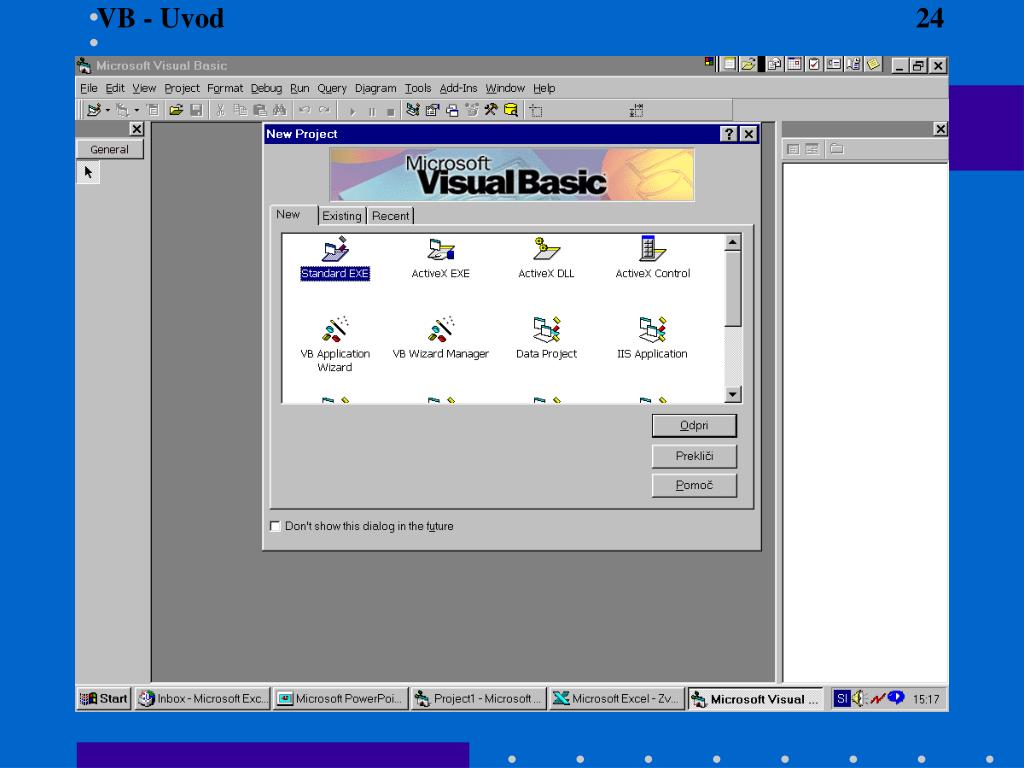Switch to Microsoft PowerPoint taskbar button
This screenshot has height=768, width=1024.
point(341,699)
